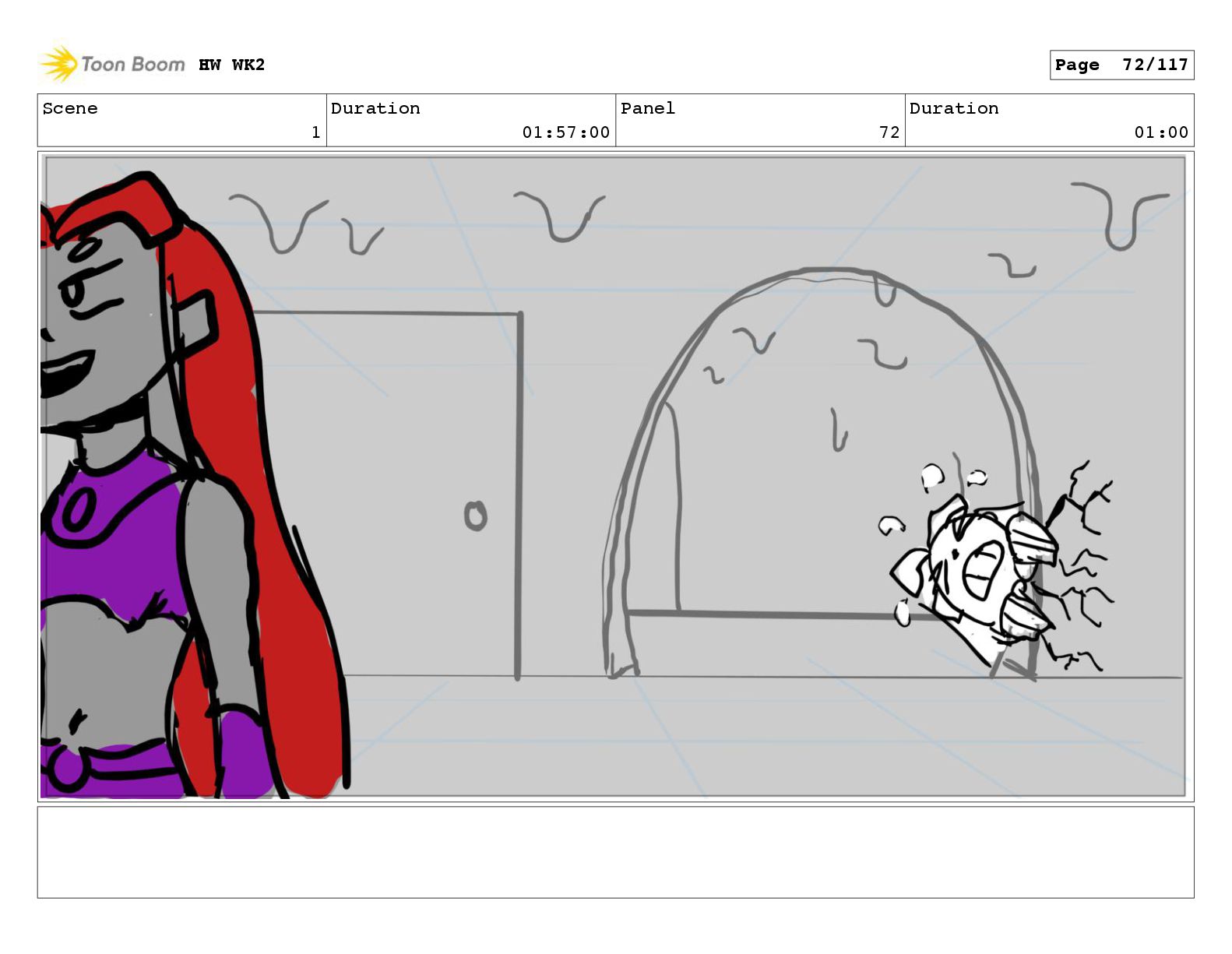
Task: Select scene number value '1'
Action: (315, 132)
